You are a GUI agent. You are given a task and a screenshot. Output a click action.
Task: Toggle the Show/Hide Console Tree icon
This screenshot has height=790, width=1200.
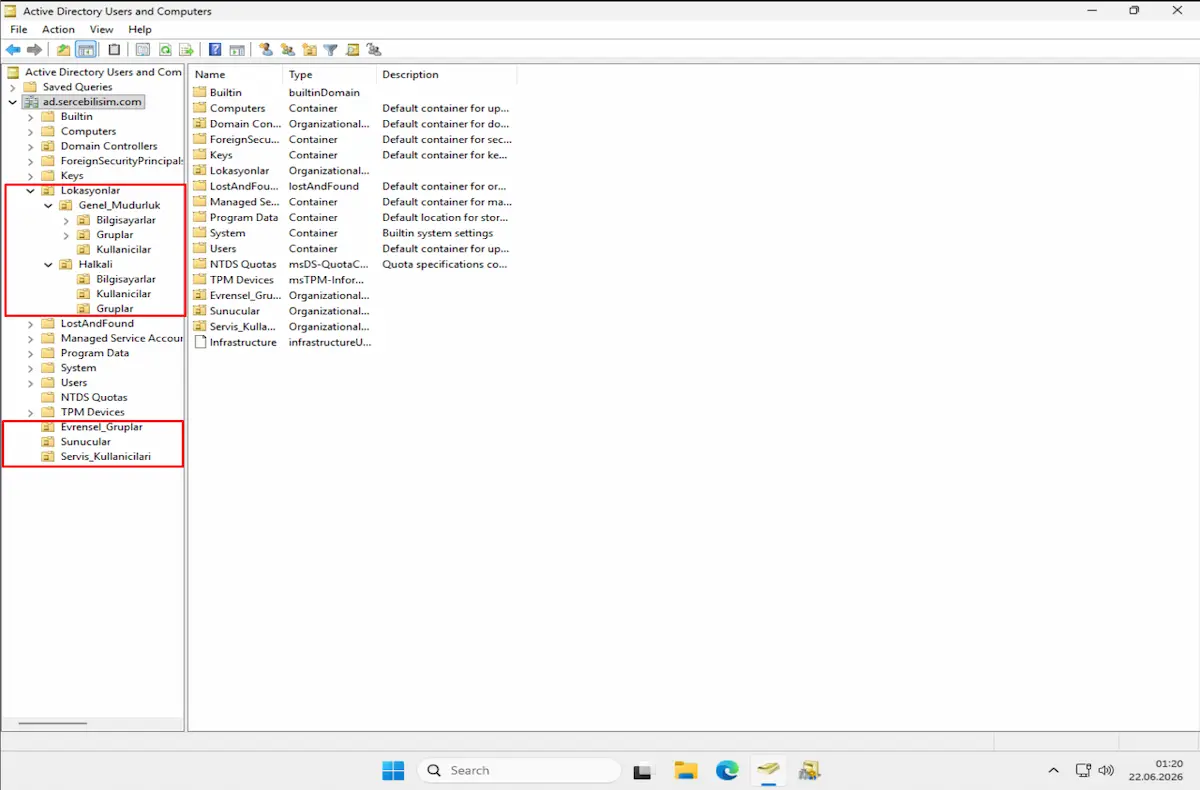[x=86, y=50]
